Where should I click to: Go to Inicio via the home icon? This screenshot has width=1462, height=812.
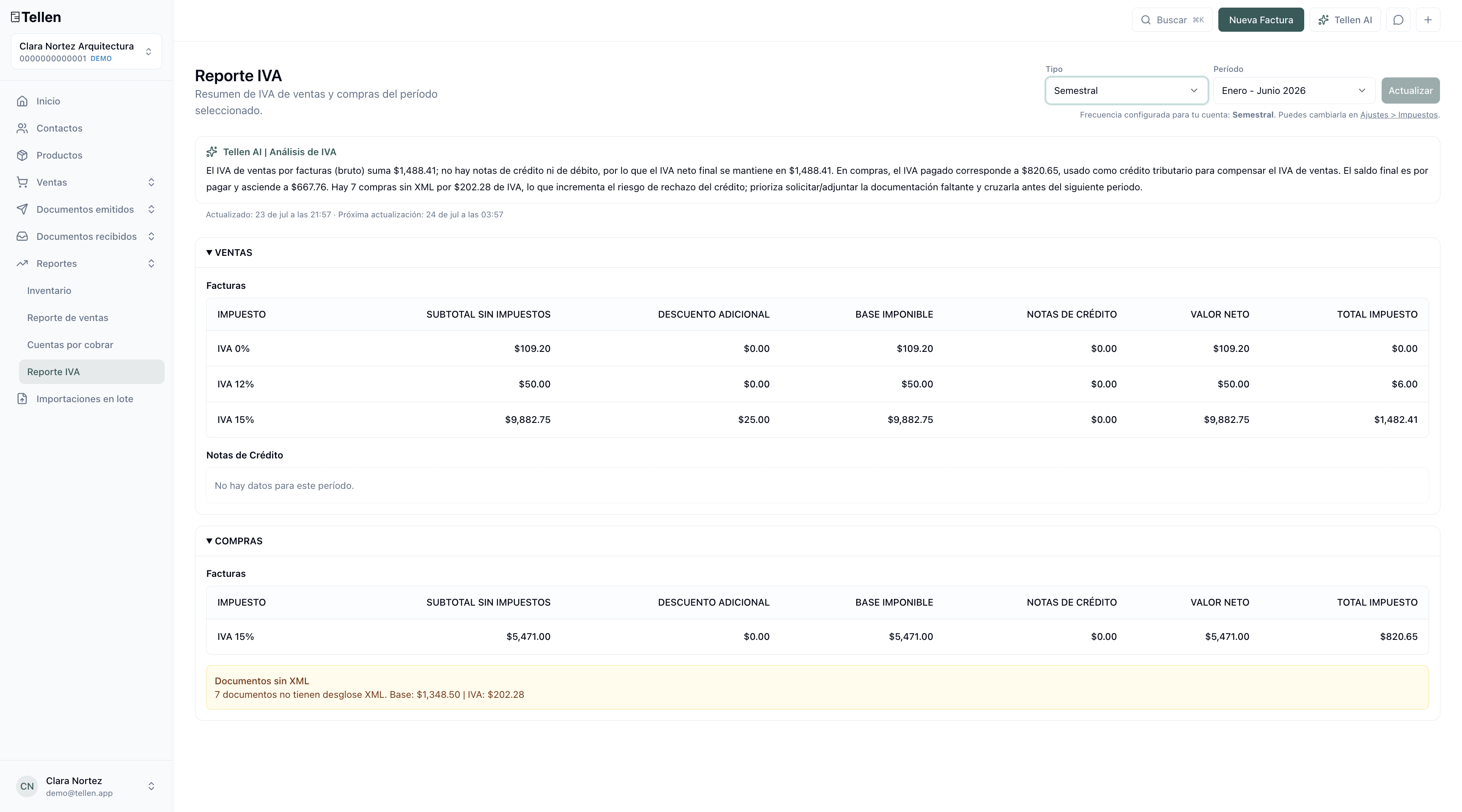[22, 101]
